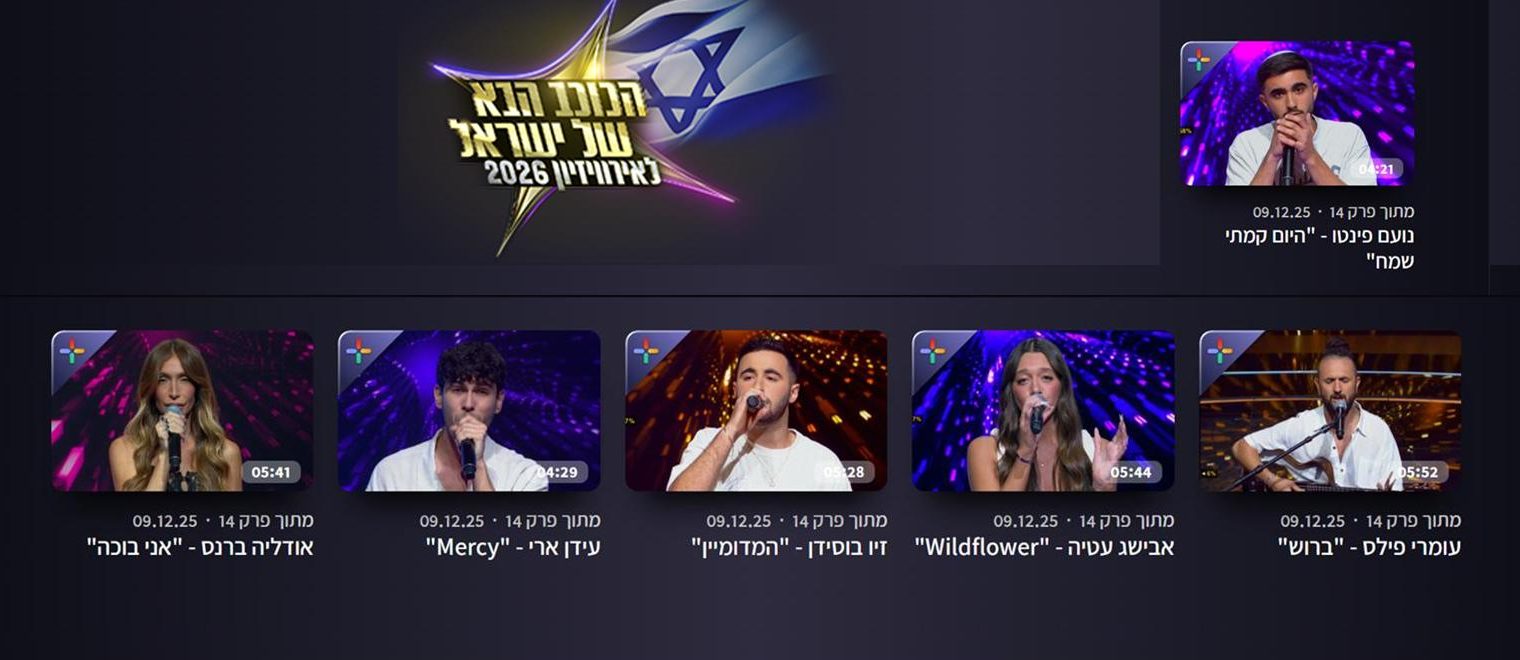Open the title link 'נועם פינטו - היום קמתי שמח'
Image resolution: width=1520 pixels, height=660 pixels.
click(x=1319, y=249)
